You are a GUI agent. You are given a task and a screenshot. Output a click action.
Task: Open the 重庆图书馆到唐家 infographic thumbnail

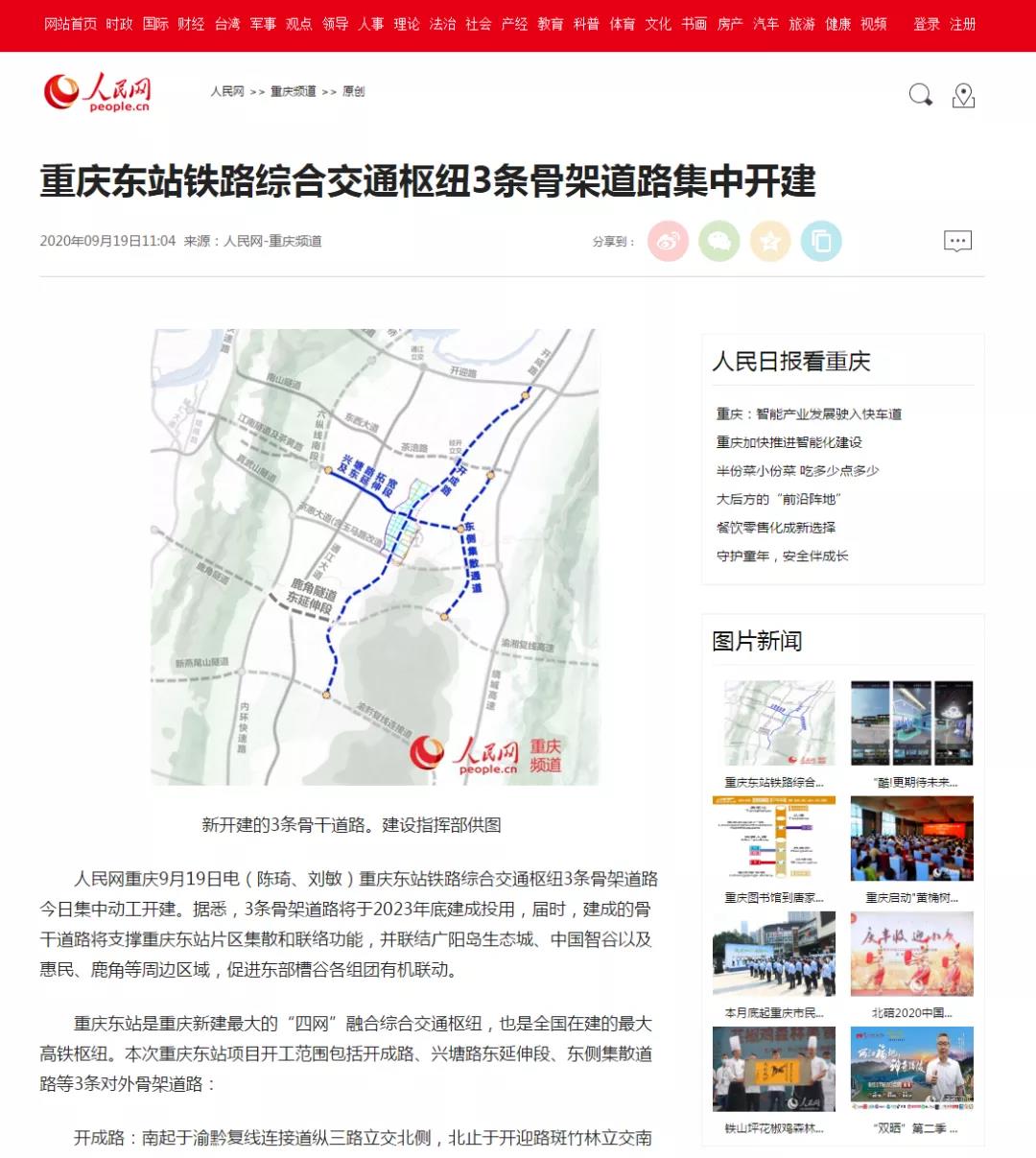click(774, 838)
